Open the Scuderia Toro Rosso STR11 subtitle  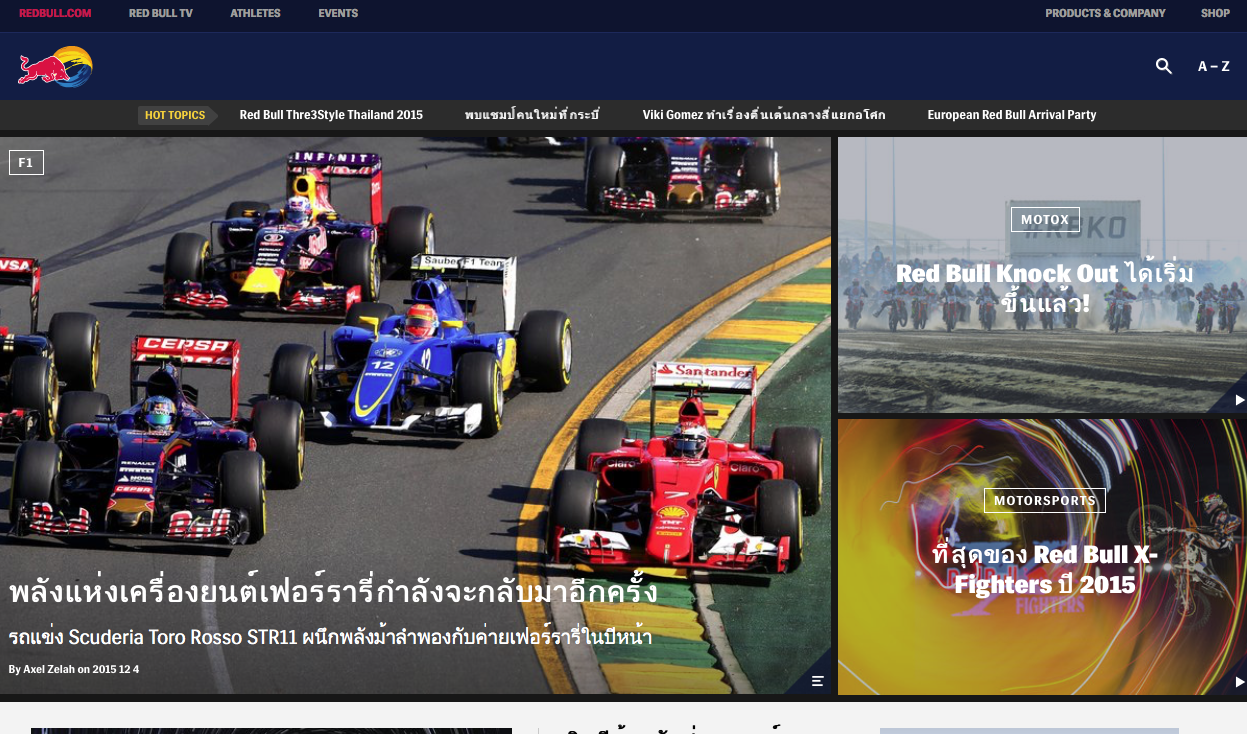[x=331, y=636]
